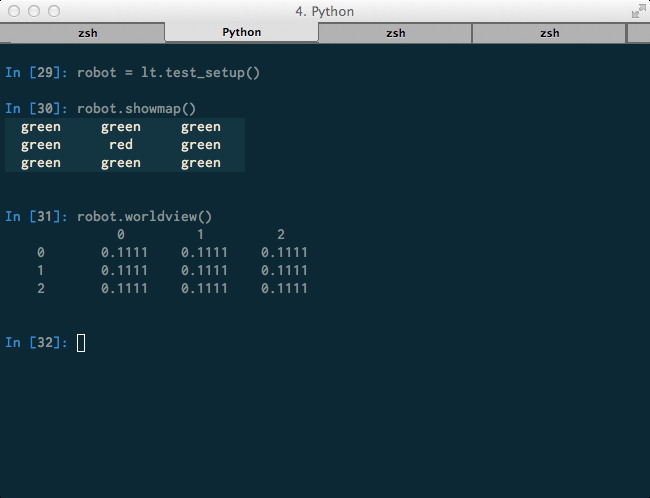The image size is (650, 498).
Task: Open the zsh tab right of Python
Action: tap(395, 33)
